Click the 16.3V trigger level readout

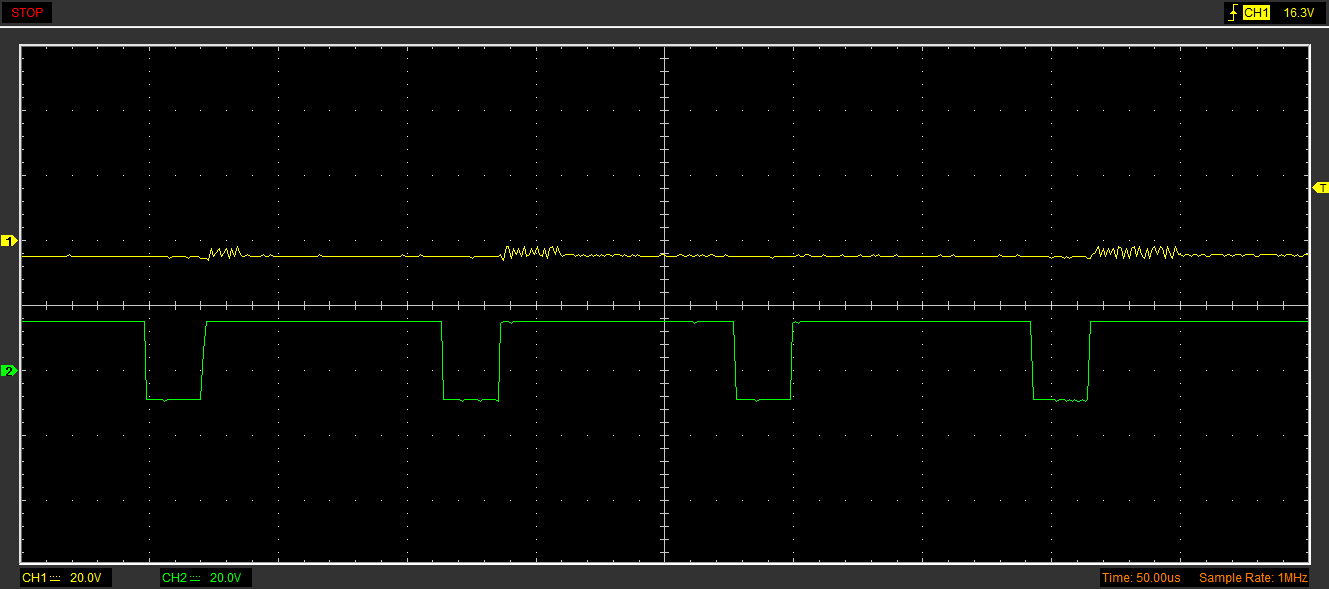pos(1297,13)
